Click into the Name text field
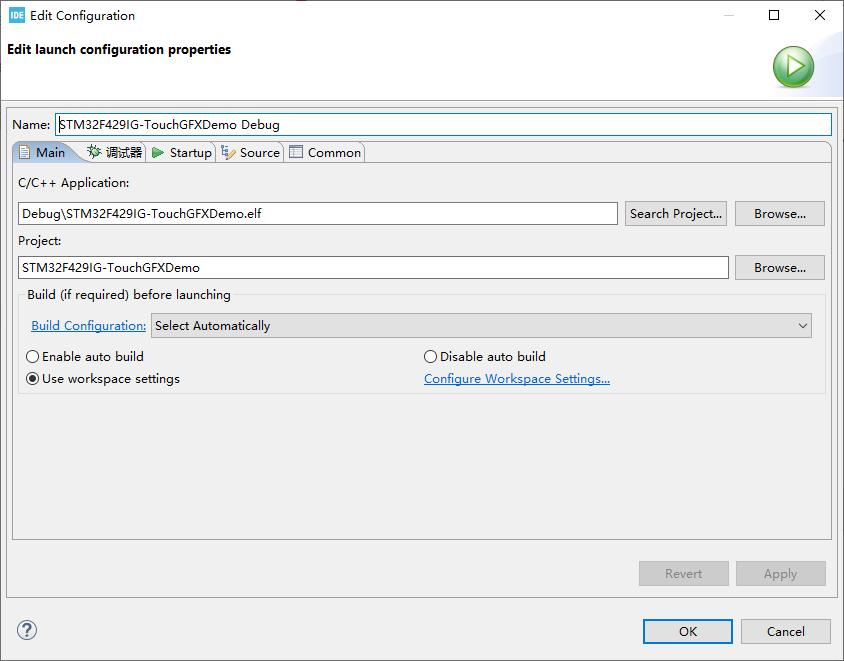The image size is (844, 661). [443, 125]
